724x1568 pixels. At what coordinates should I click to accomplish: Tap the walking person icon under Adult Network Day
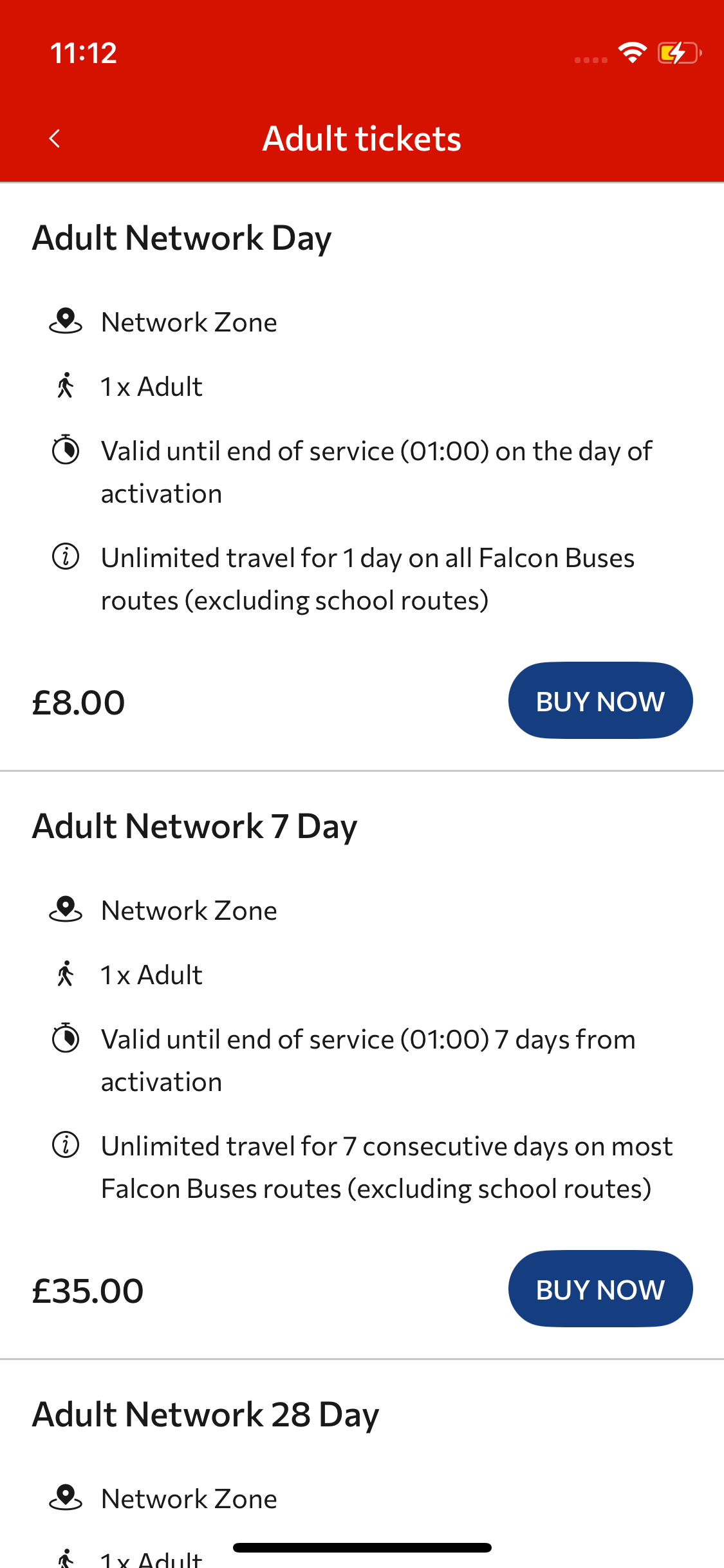[66, 386]
